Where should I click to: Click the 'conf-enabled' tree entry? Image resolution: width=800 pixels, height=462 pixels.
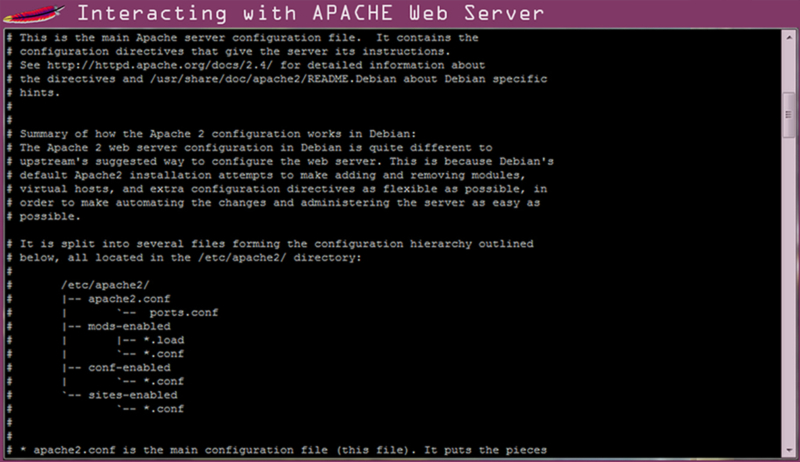[129, 368]
